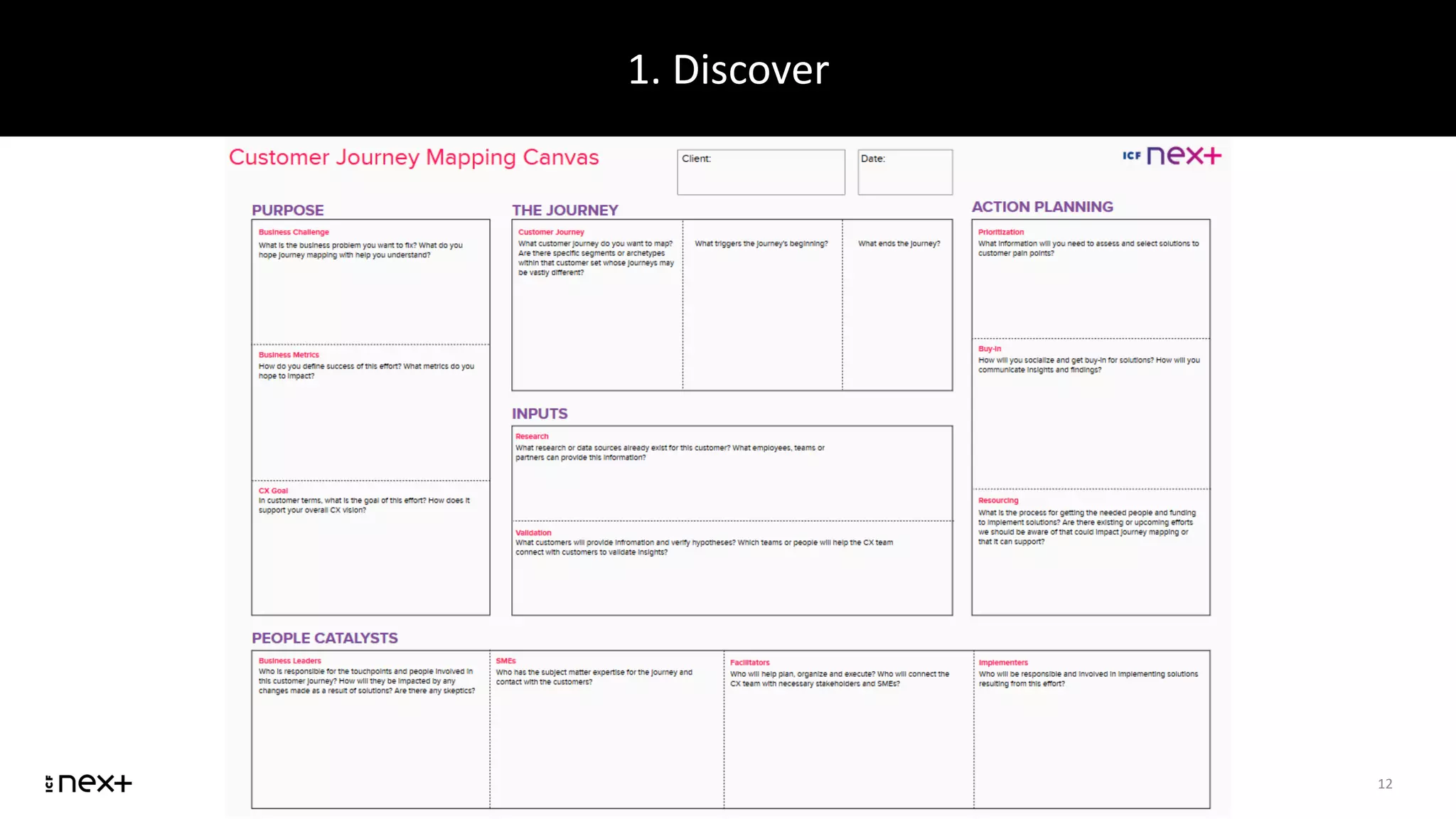The height and width of the screenshot is (819, 1456).
Task: Click the ICF next logo on the canvas header
Action: tap(1172, 156)
